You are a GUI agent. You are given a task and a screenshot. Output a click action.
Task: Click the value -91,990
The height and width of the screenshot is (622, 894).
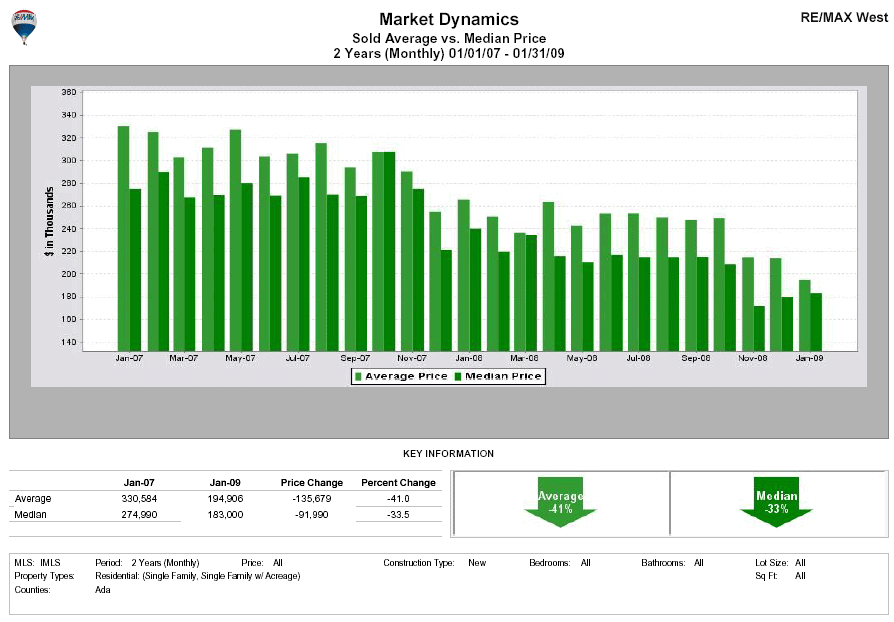tap(312, 514)
